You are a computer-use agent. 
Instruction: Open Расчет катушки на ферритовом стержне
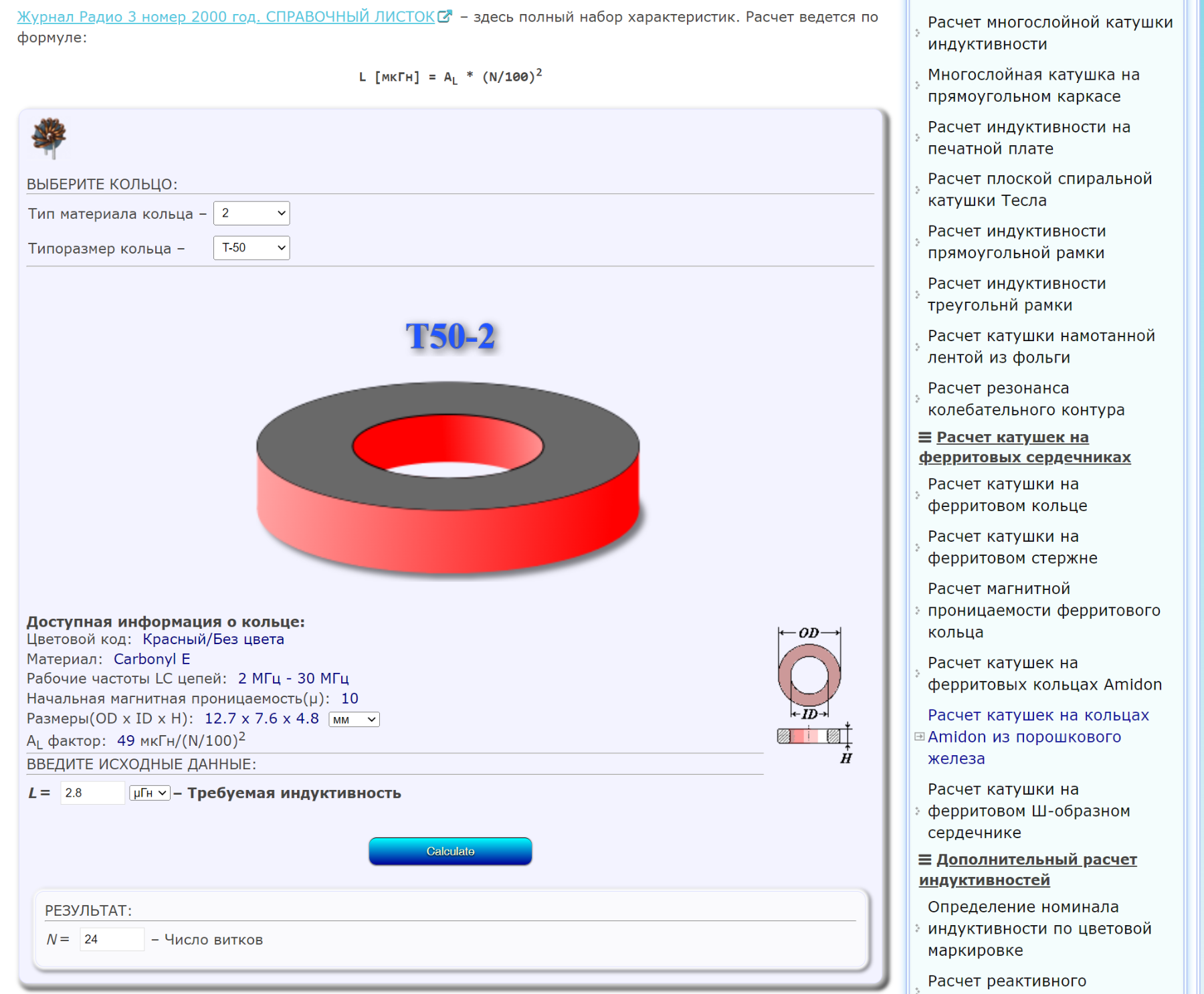pos(1012,547)
